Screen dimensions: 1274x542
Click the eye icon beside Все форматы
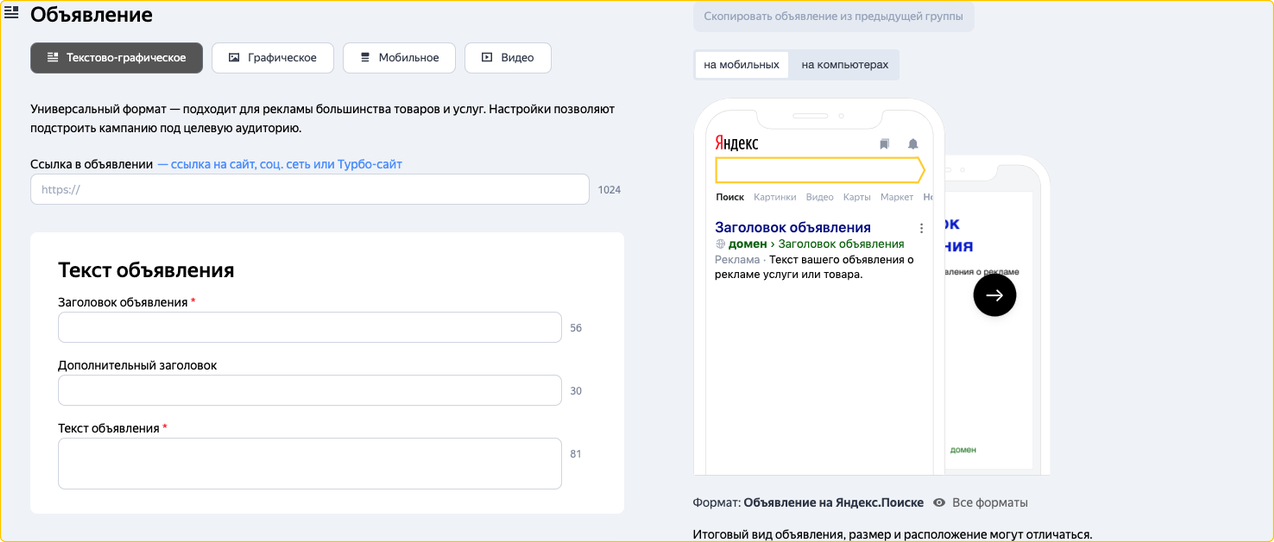pyautogui.click(x=939, y=502)
